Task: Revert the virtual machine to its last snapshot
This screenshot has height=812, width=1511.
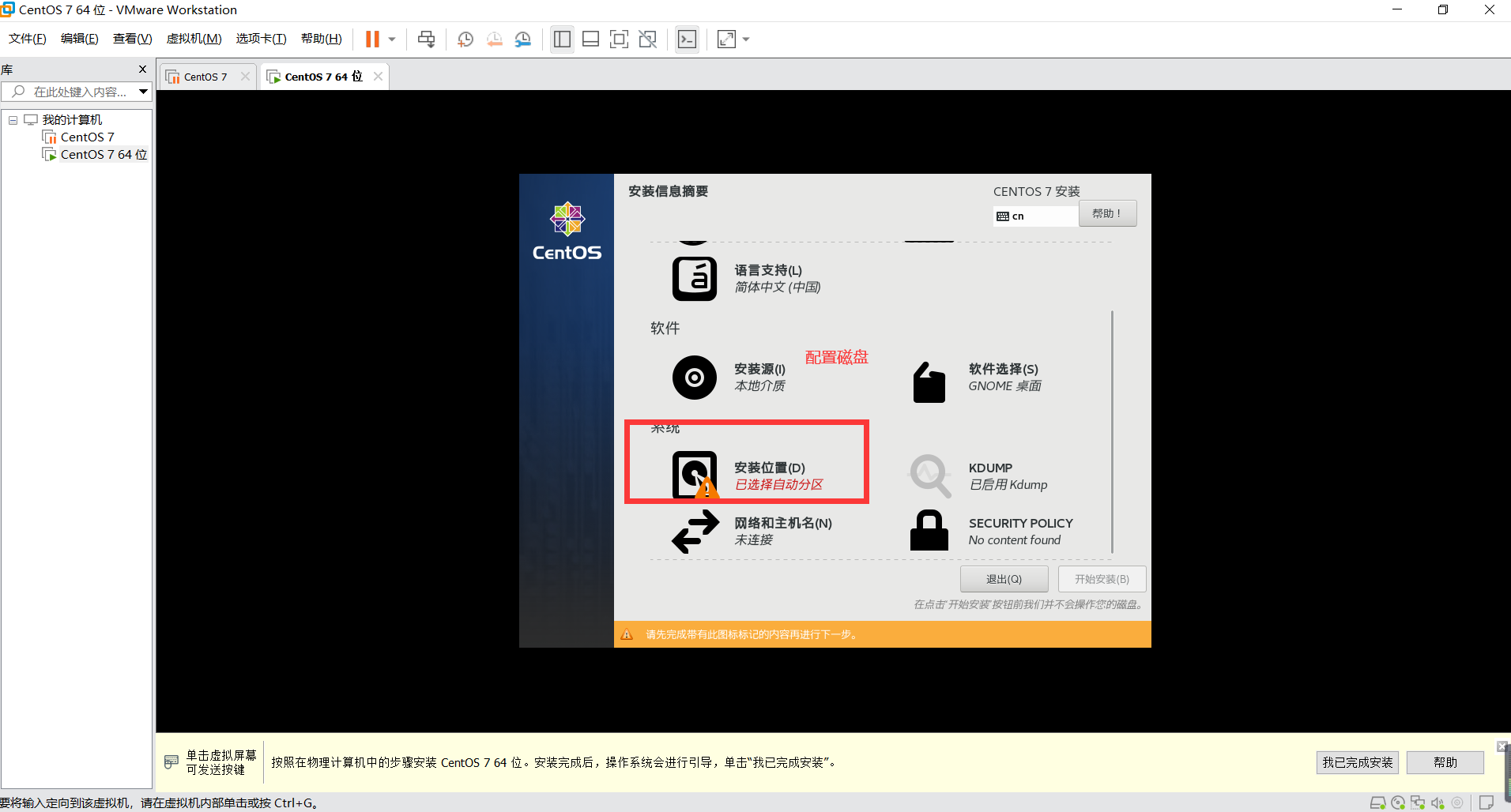Action: [x=495, y=39]
